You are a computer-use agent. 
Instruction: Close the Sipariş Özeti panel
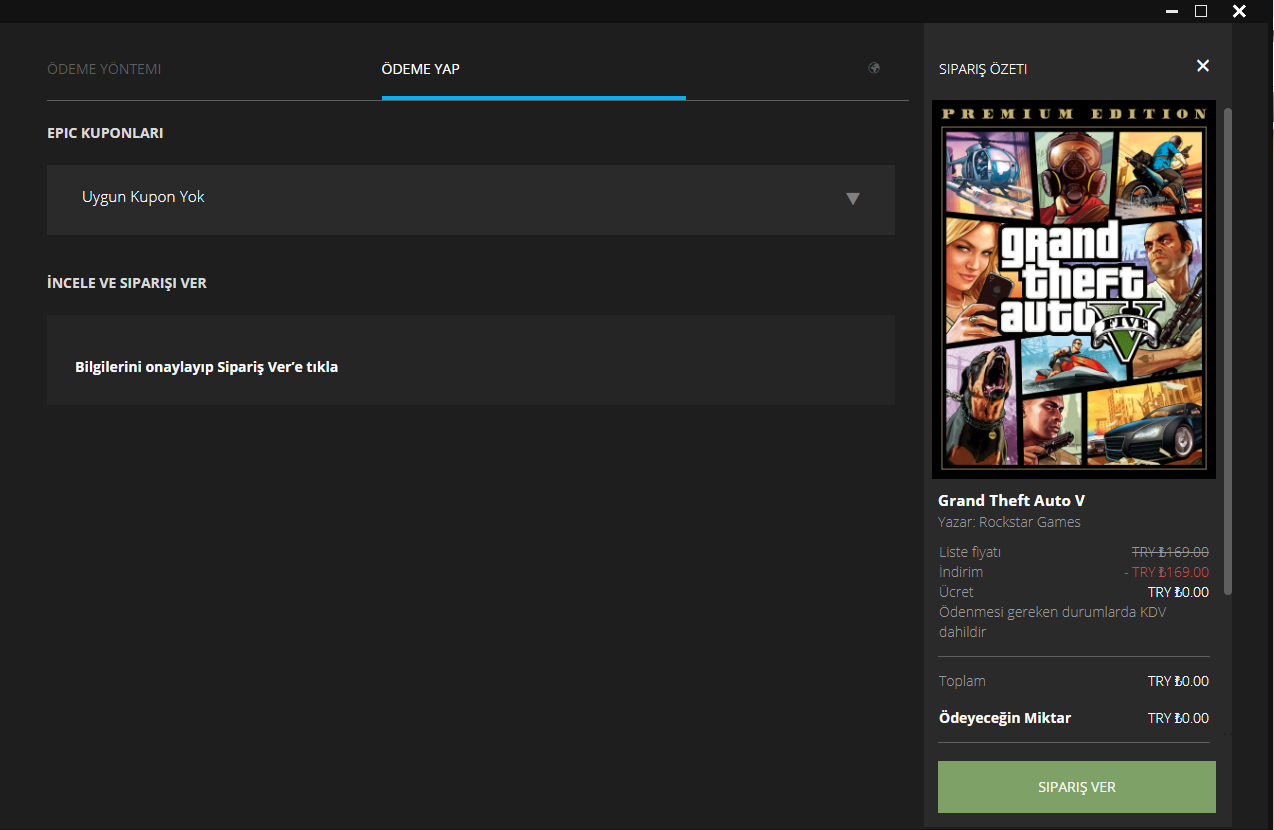click(x=1203, y=66)
